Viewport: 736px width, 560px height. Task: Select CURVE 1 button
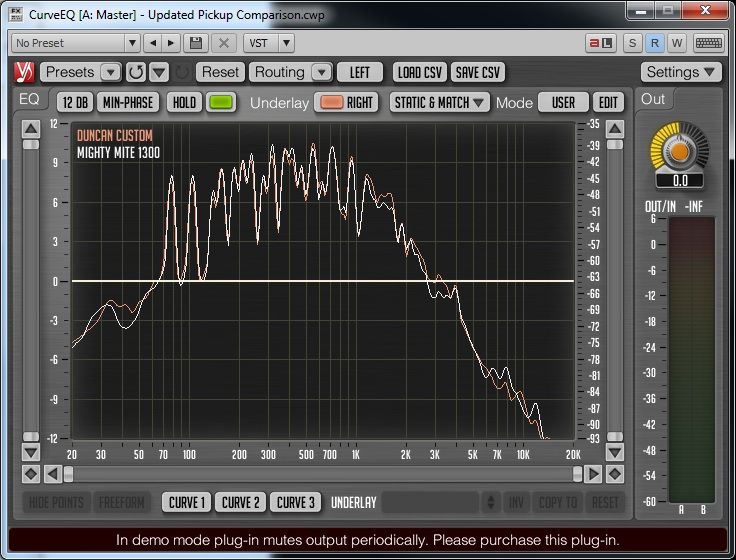pos(187,502)
